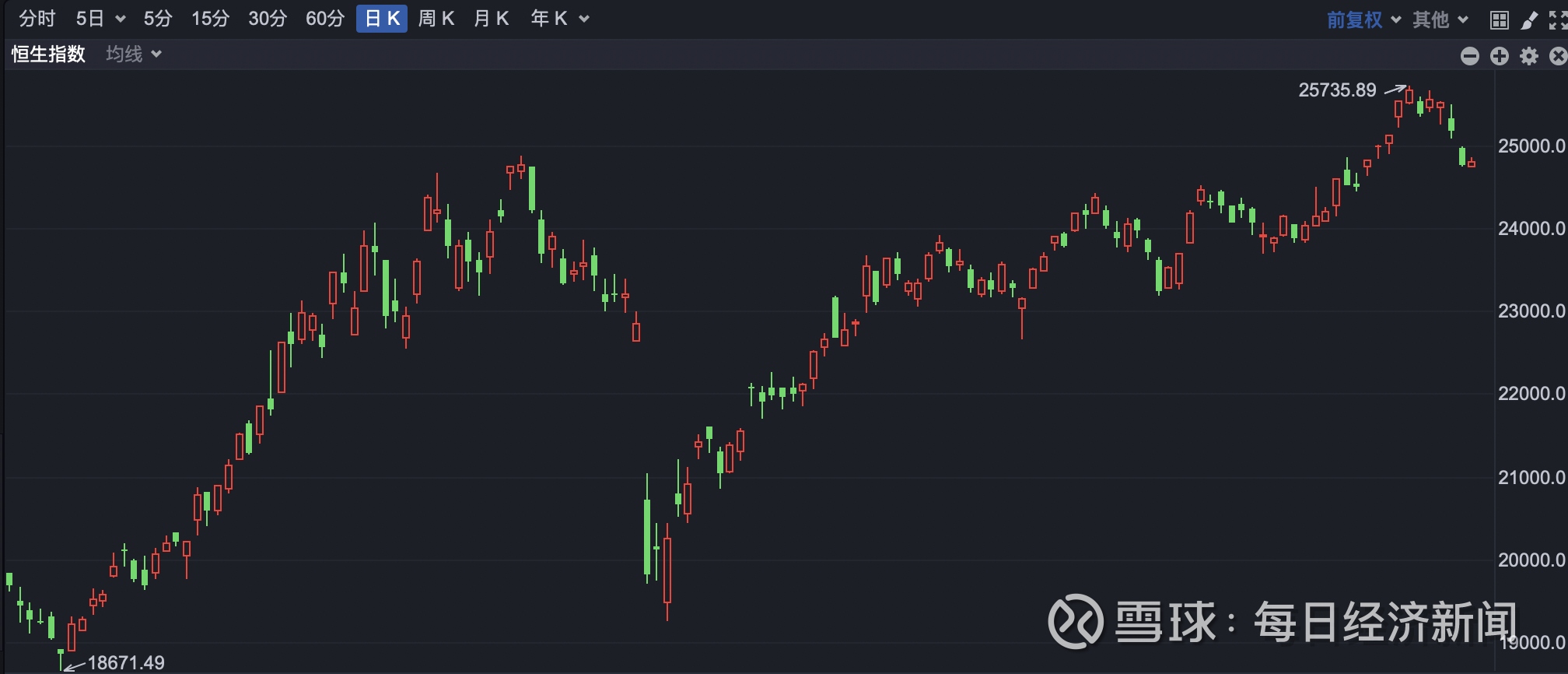Select the brush drawing tool
Screen dimensions: 1568x674
tap(1529, 20)
